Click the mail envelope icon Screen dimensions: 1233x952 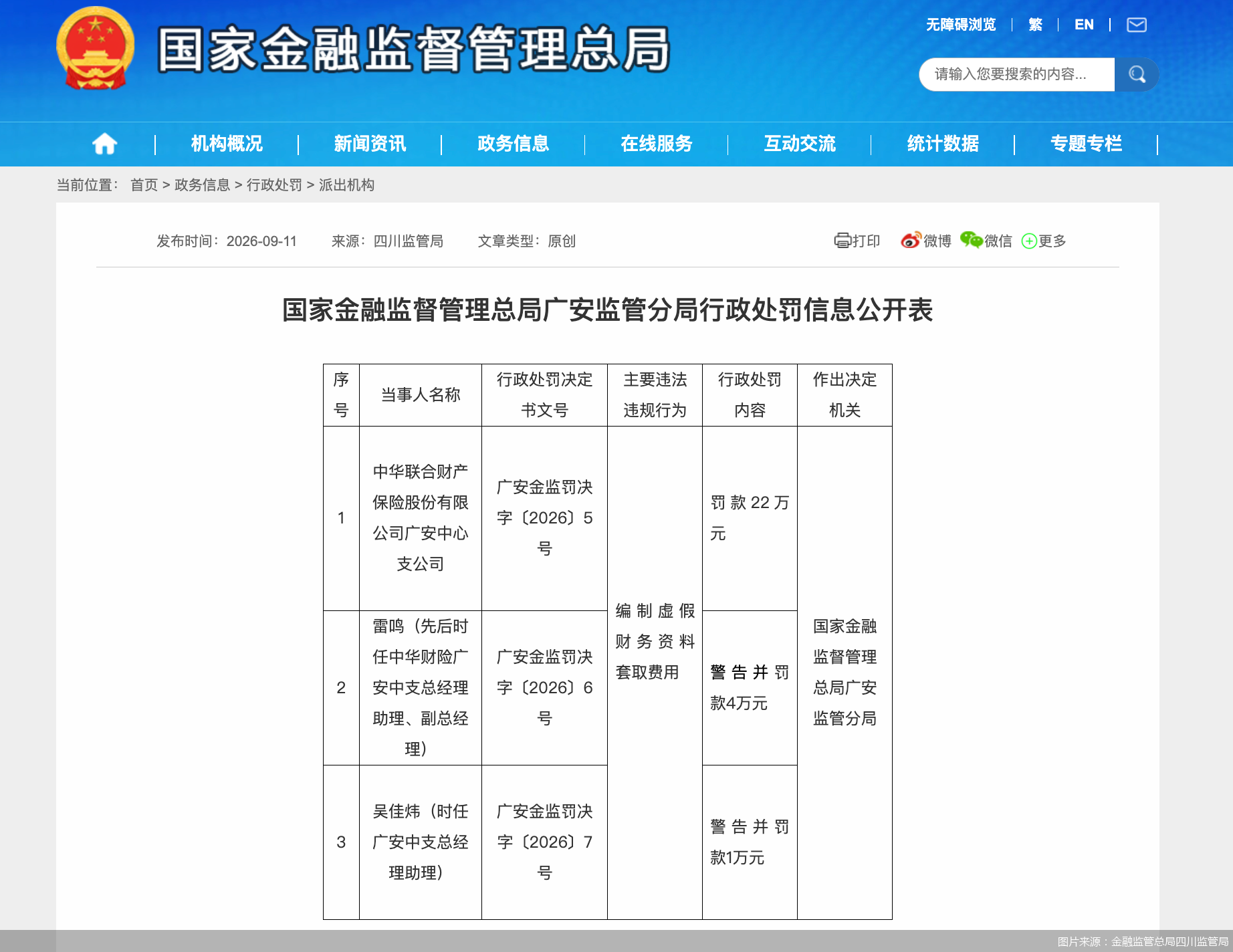coord(1136,25)
